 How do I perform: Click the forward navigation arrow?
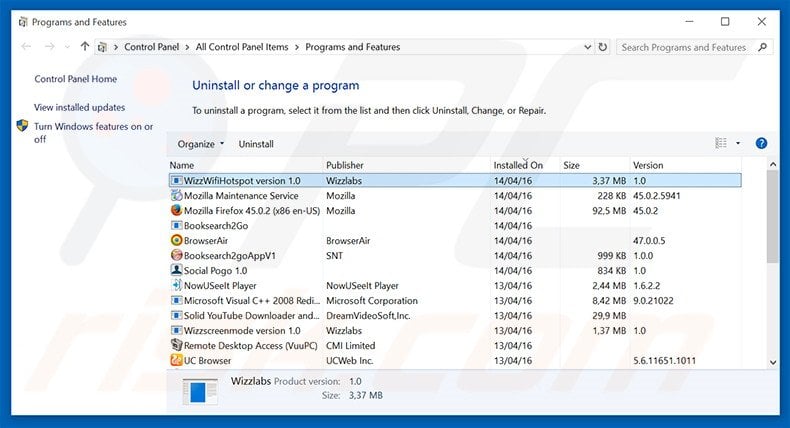(49, 47)
